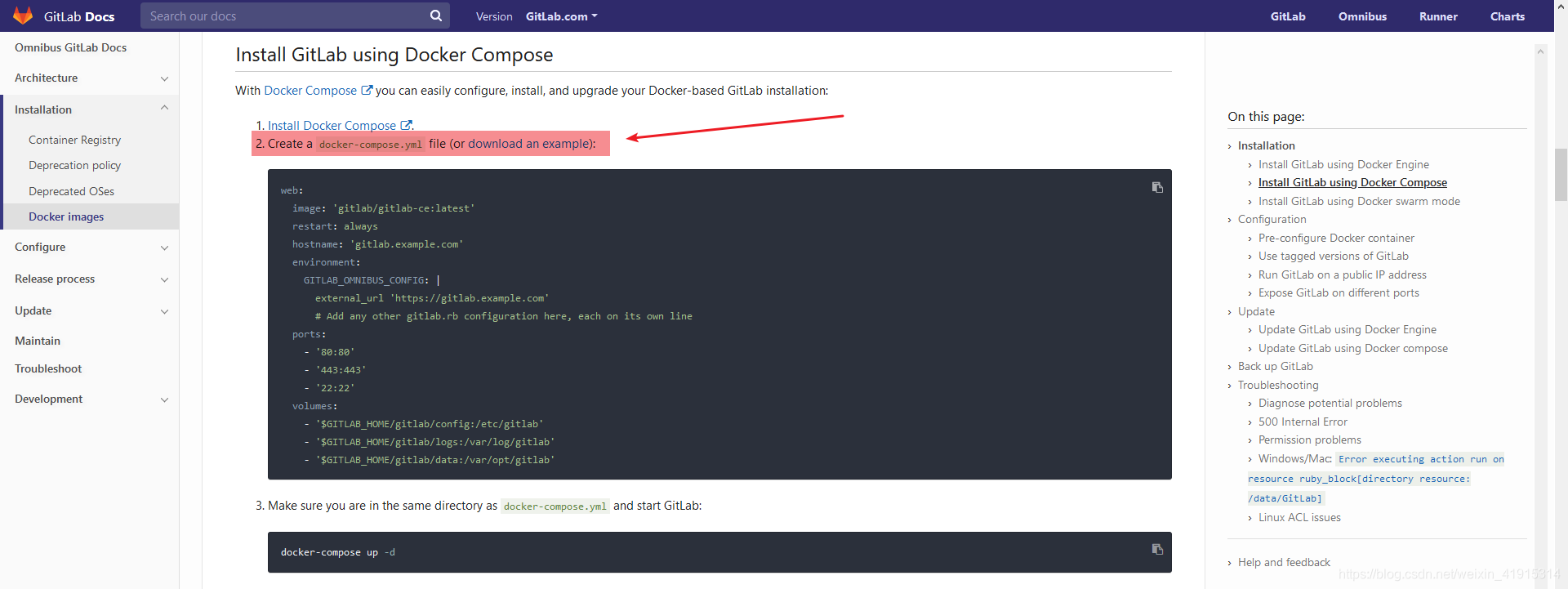Jump to Permission problems
The image size is (1568, 589).
(1309, 440)
